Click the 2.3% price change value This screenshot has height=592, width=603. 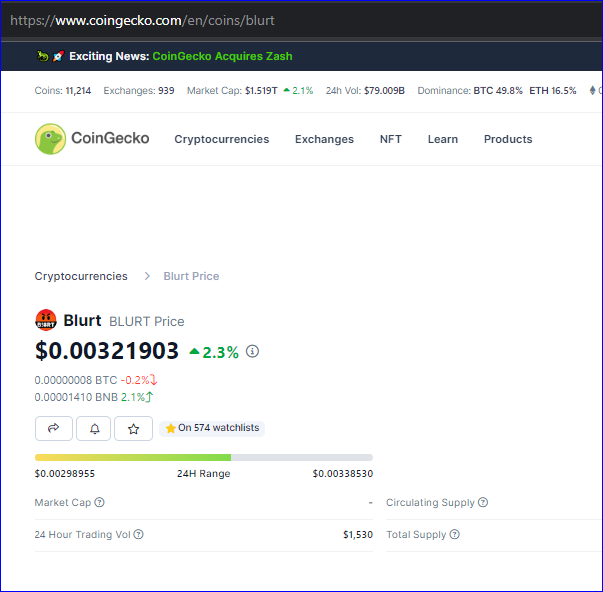click(x=220, y=352)
